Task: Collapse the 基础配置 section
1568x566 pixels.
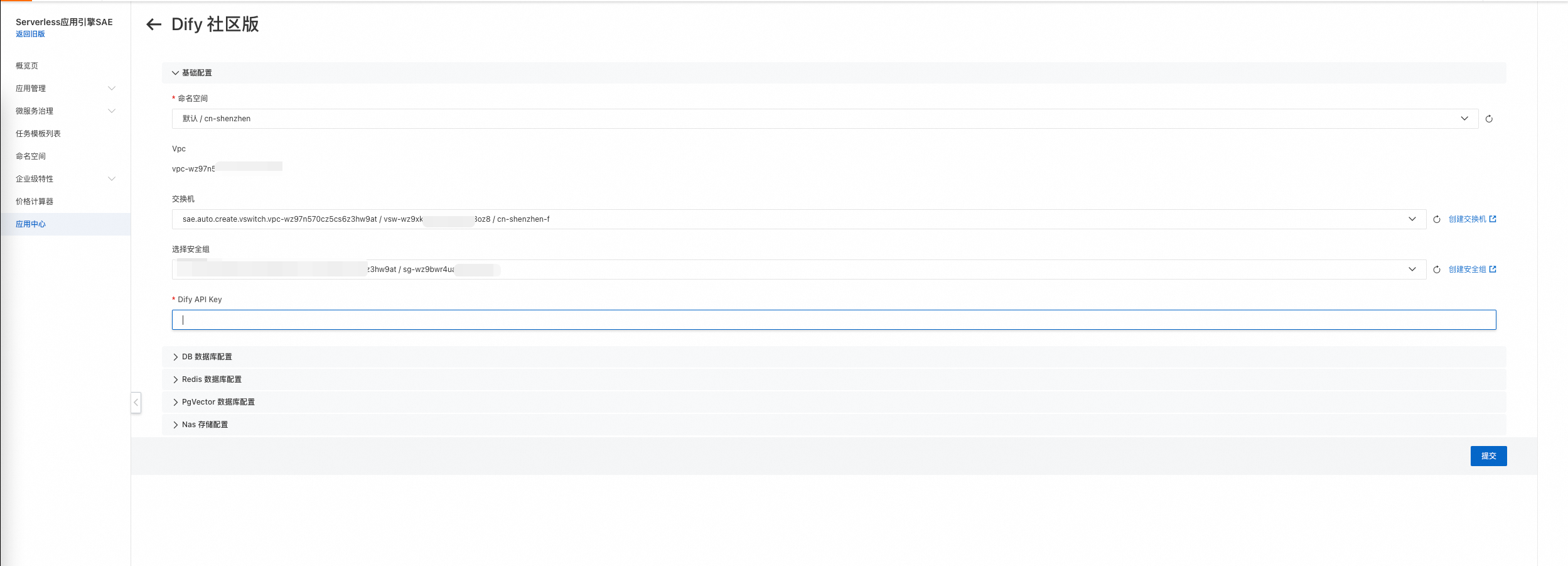Action: click(x=834, y=73)
